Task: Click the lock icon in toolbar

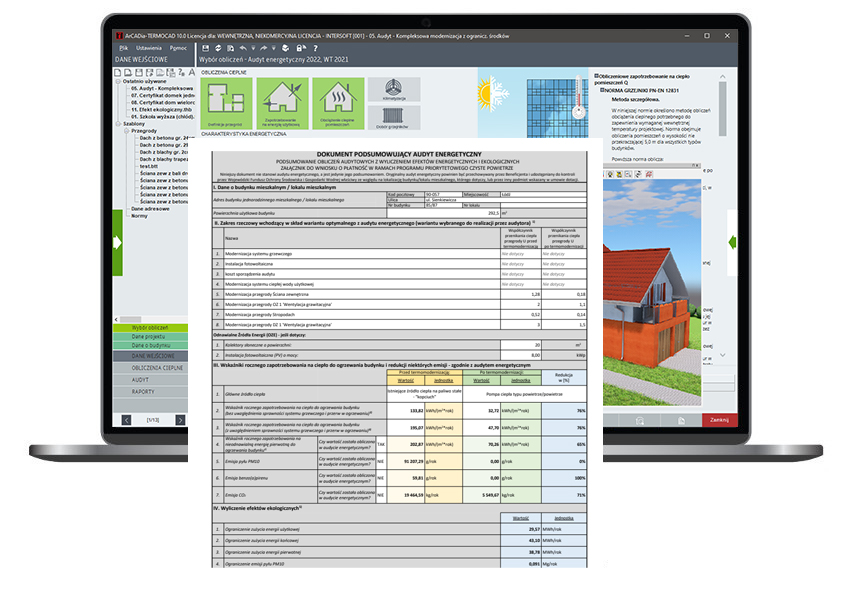Action: 300,48
